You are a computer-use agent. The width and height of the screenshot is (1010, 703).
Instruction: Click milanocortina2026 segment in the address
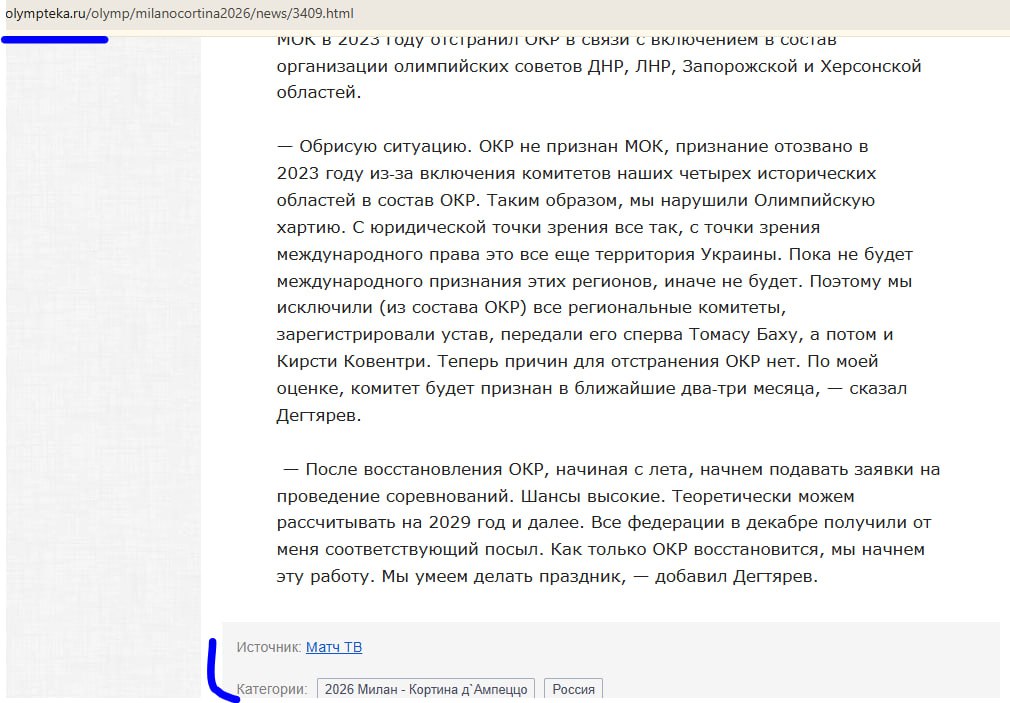pyautogui.click(x=186, y=14)
